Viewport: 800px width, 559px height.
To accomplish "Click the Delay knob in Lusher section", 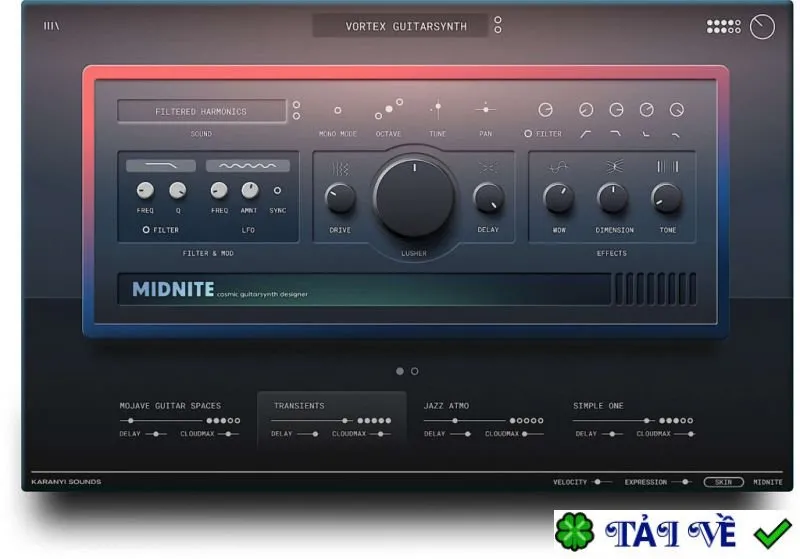I will point(488,198).
